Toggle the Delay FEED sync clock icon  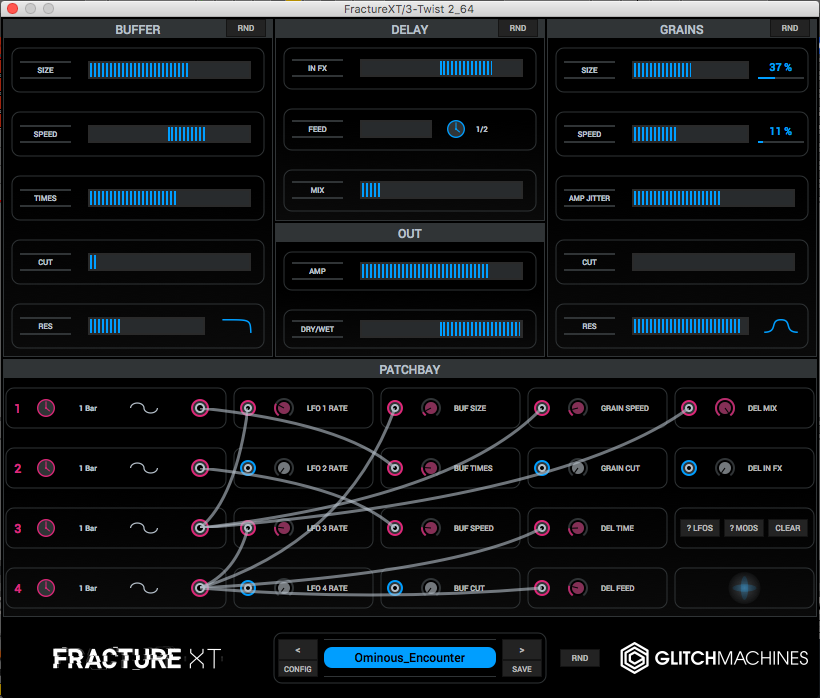click(456, 129)
